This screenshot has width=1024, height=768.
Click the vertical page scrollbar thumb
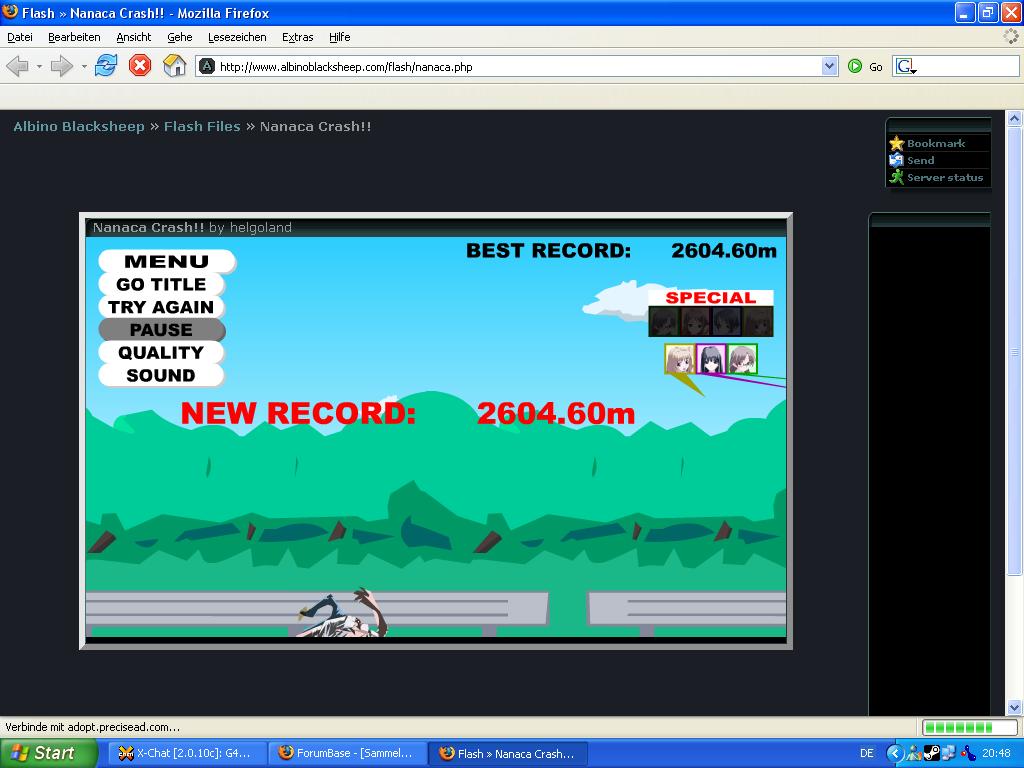pyautogui.click(x=1014, y=351)
